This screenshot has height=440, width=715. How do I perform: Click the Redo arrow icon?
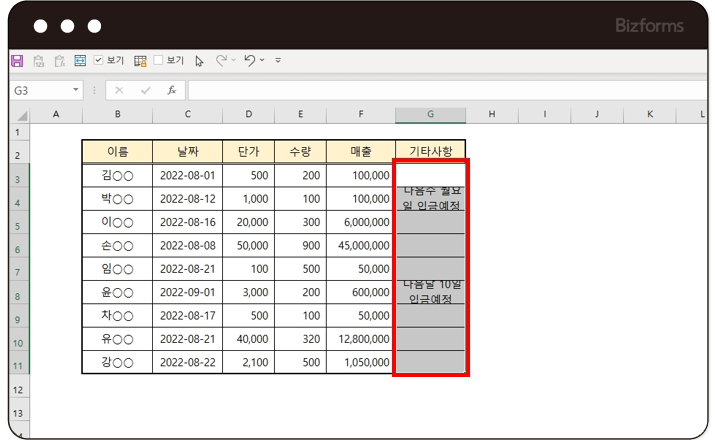pyautogui.click(x=222, y=61)
